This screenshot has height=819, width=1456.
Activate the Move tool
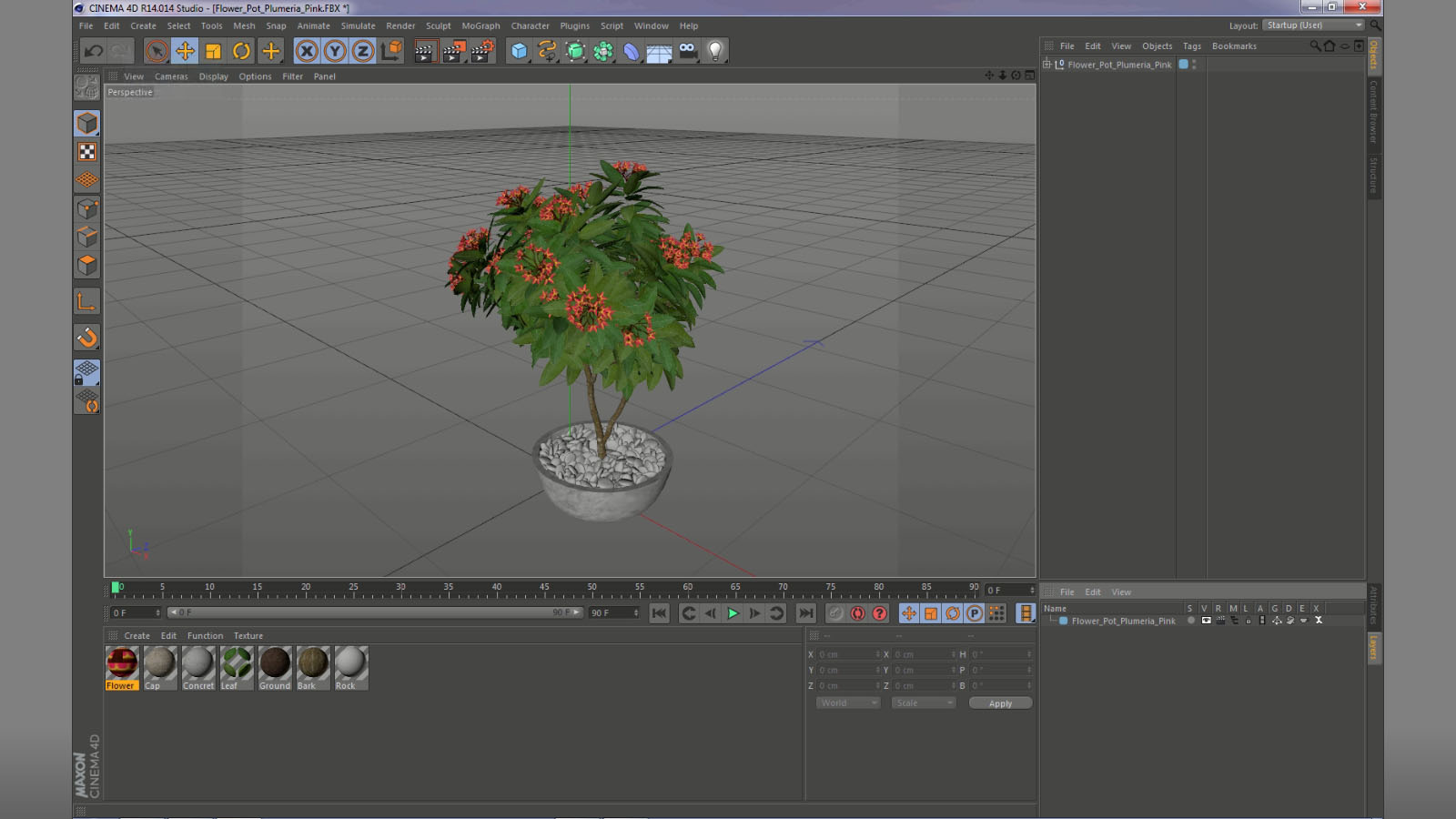[x=185, y=51]
